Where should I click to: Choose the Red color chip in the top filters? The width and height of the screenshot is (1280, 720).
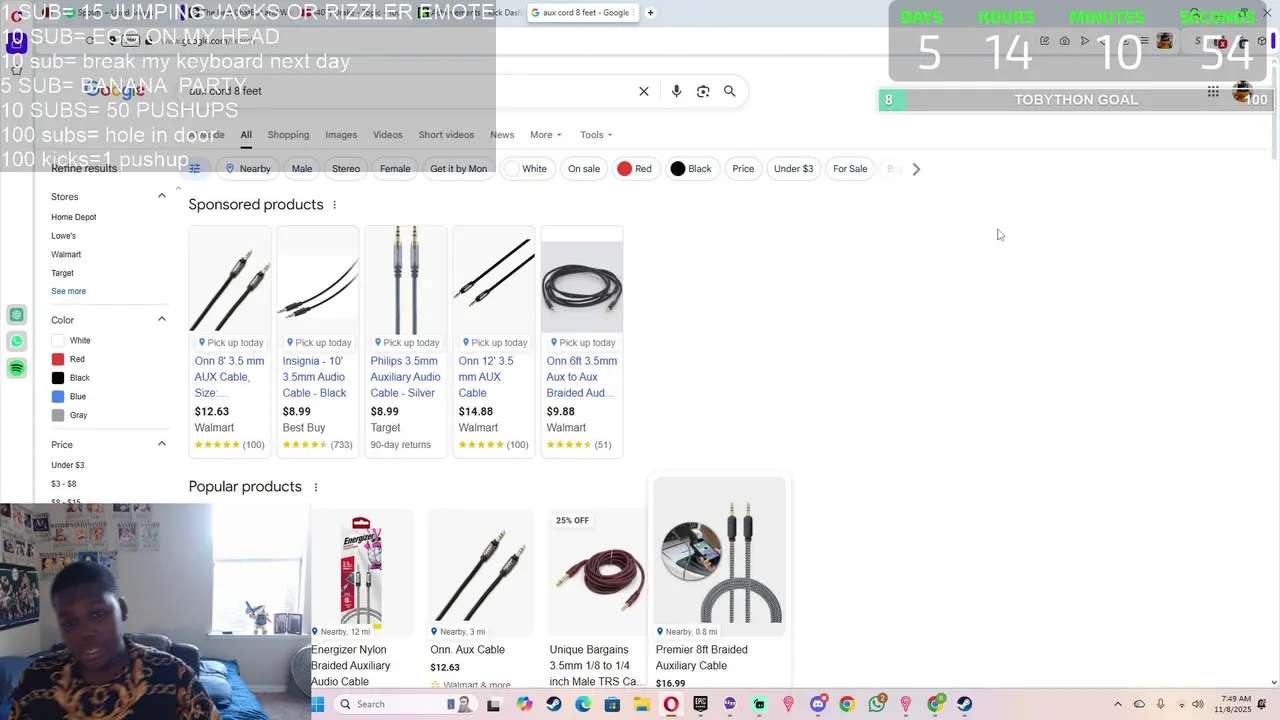(635, 169)
